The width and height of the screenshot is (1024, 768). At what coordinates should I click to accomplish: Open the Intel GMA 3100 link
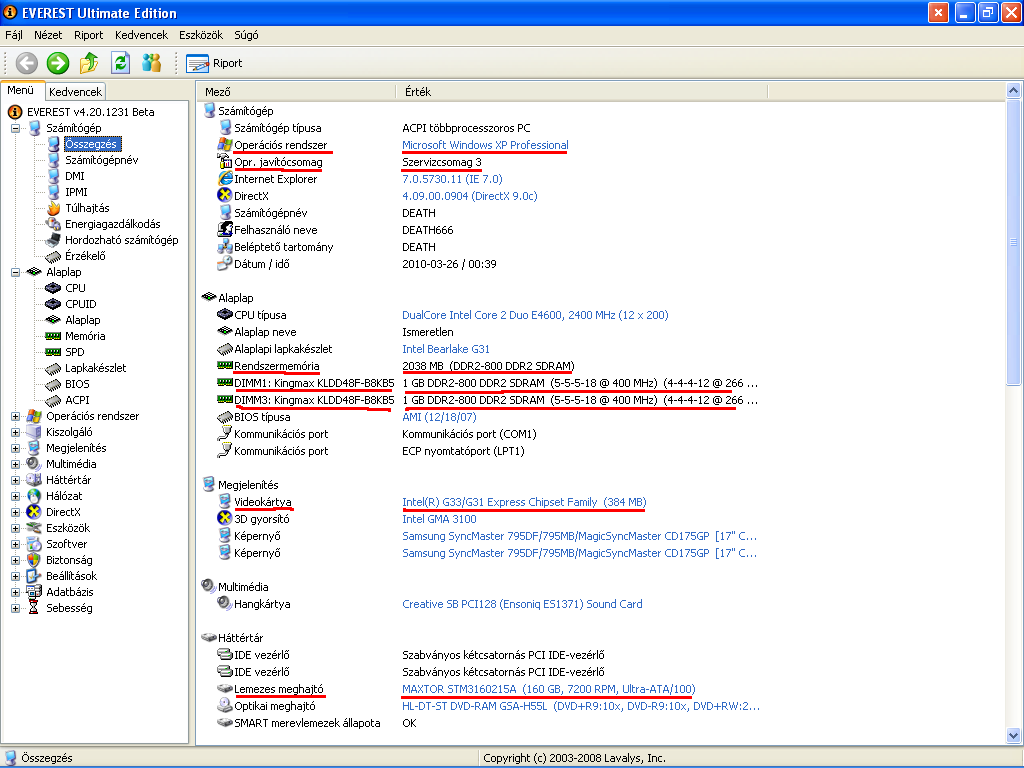coord(439,519)
